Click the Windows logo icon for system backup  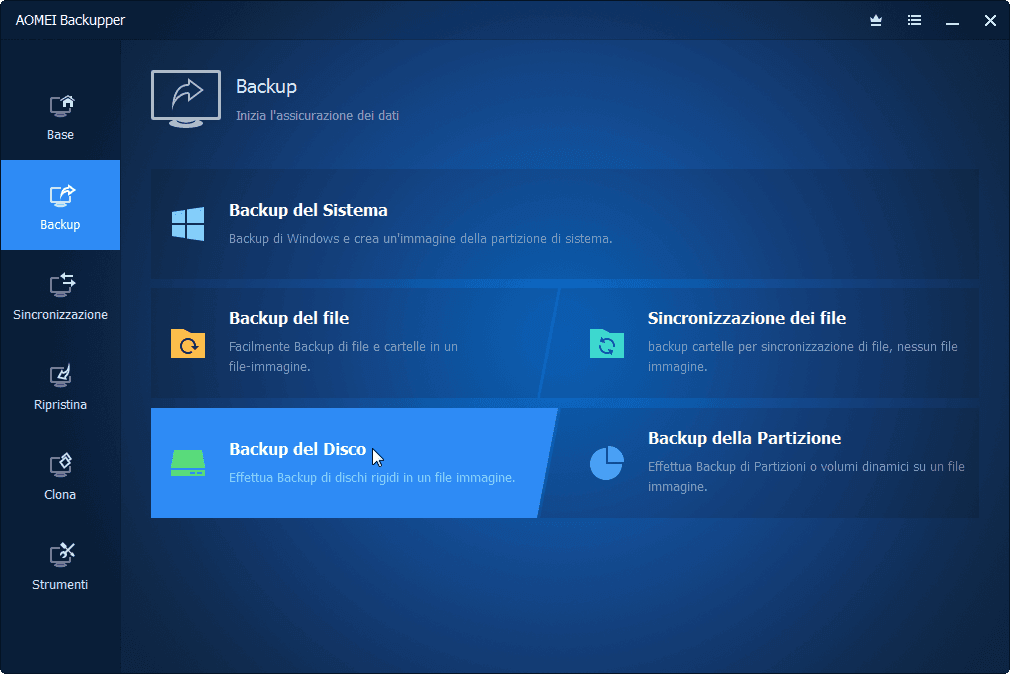[x=188, y=224]
